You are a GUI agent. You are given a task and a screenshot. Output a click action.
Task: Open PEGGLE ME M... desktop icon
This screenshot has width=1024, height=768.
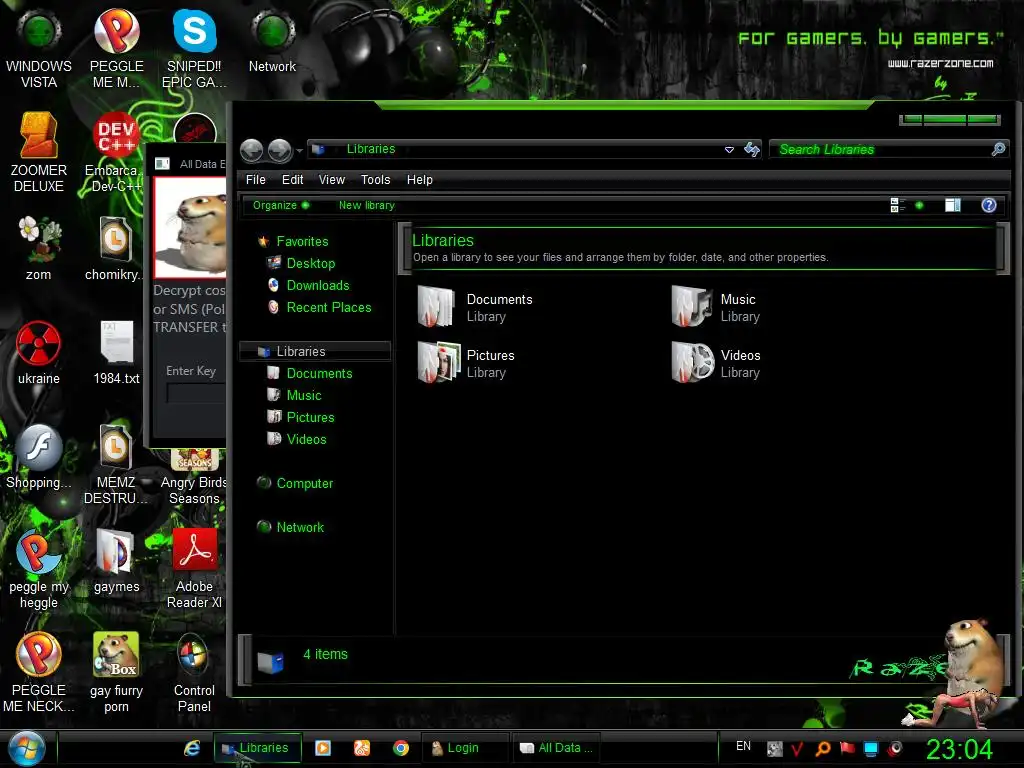[116, 47]
